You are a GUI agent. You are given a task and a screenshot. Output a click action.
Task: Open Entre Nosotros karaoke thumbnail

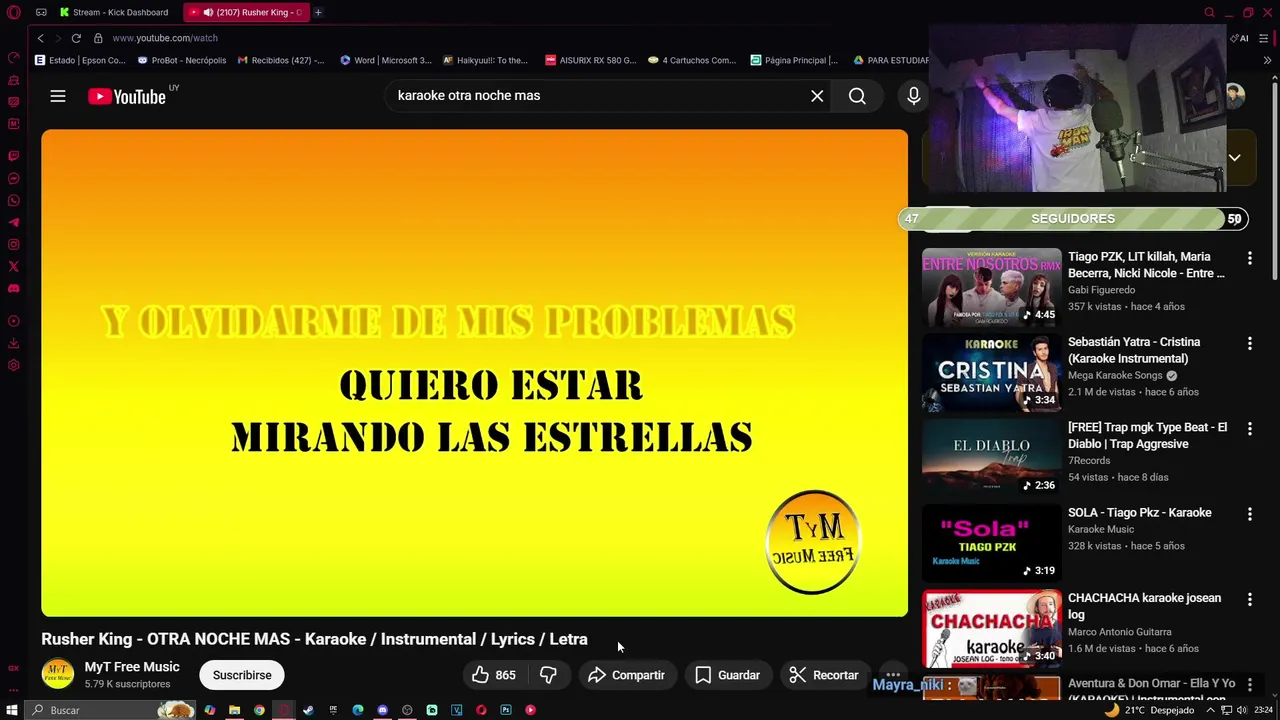click(x=991, y=288)
